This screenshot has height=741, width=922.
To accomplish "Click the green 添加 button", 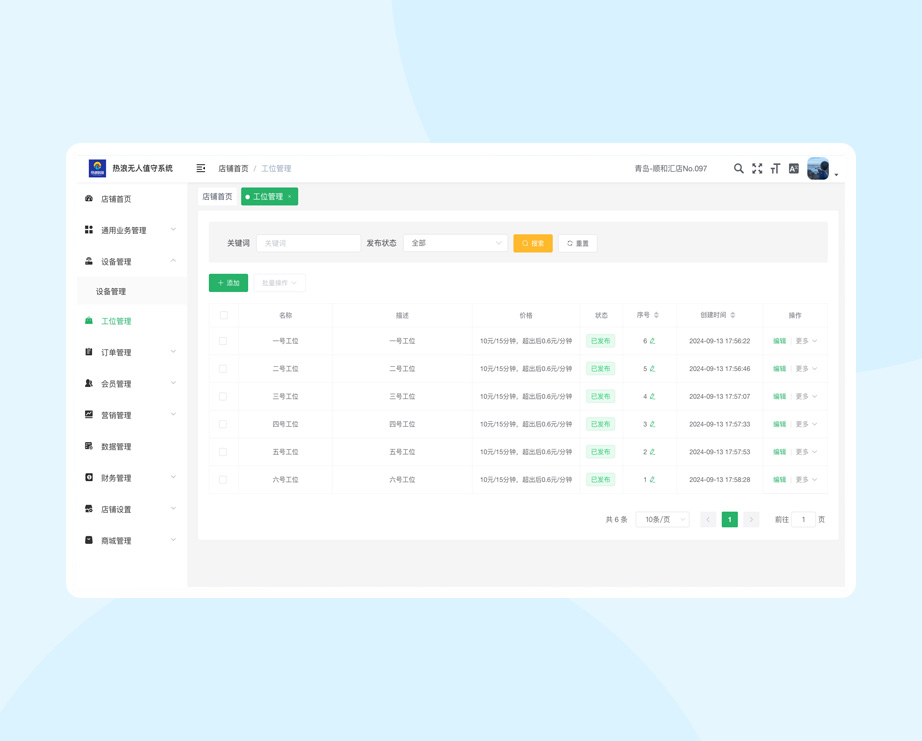I will pyautogui.click(x=228, y=283).
